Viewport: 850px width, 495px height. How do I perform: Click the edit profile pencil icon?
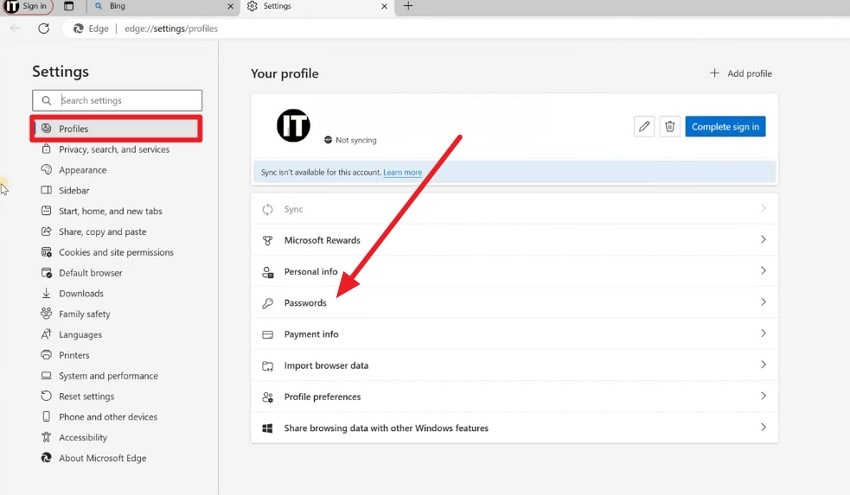[644, 126]
